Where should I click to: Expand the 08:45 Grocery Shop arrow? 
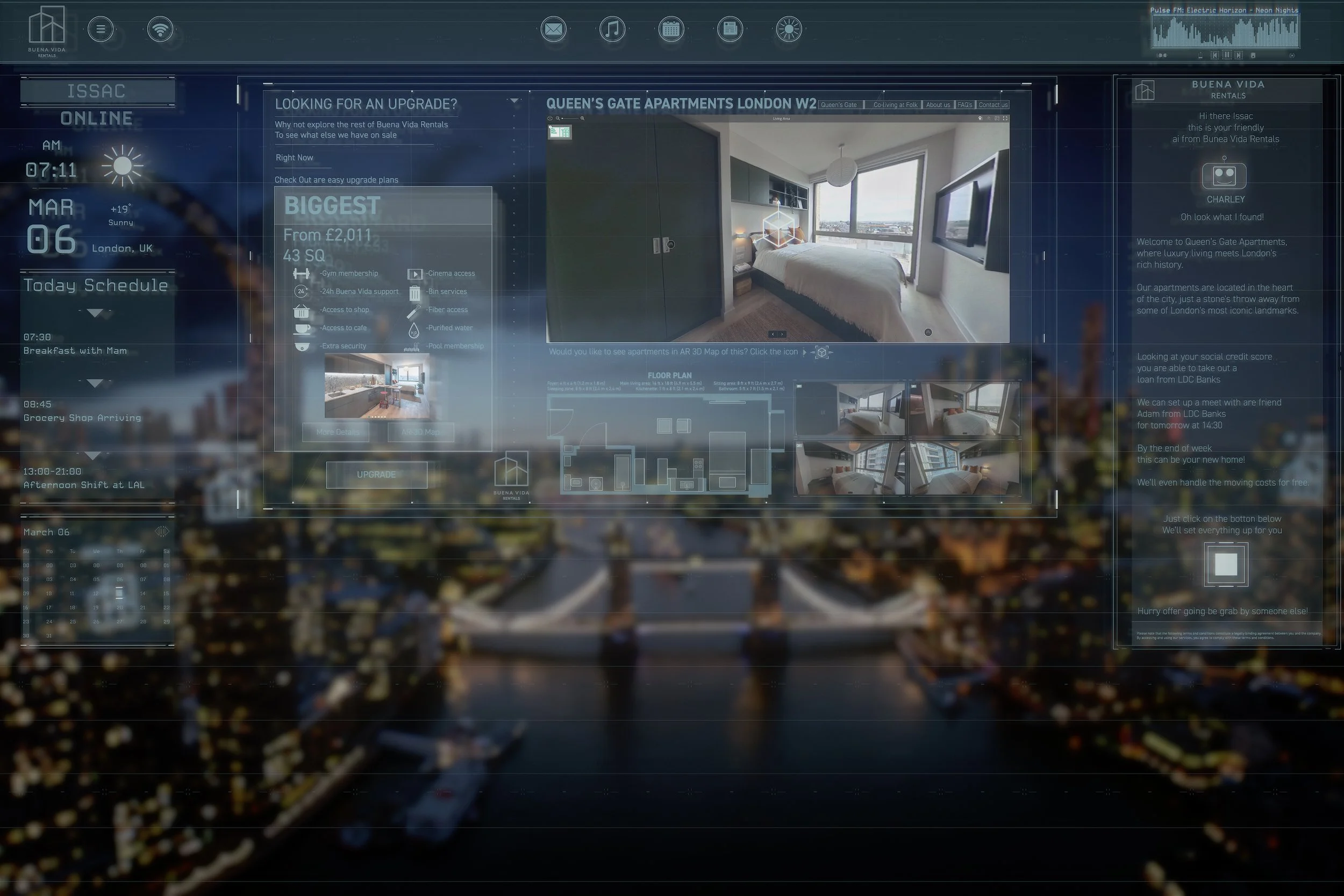point(95,382)
